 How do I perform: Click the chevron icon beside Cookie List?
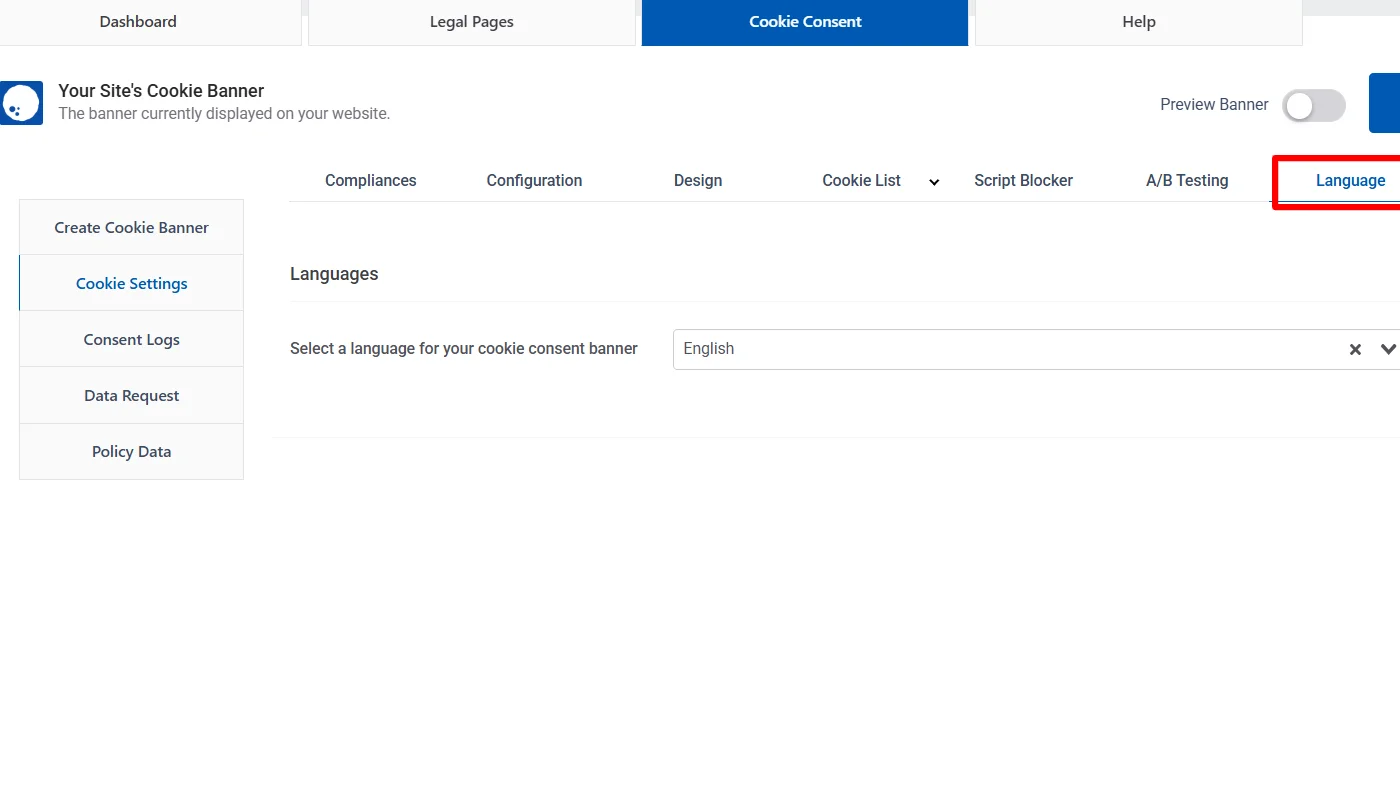pyautogui.click(x=934, y=182)
